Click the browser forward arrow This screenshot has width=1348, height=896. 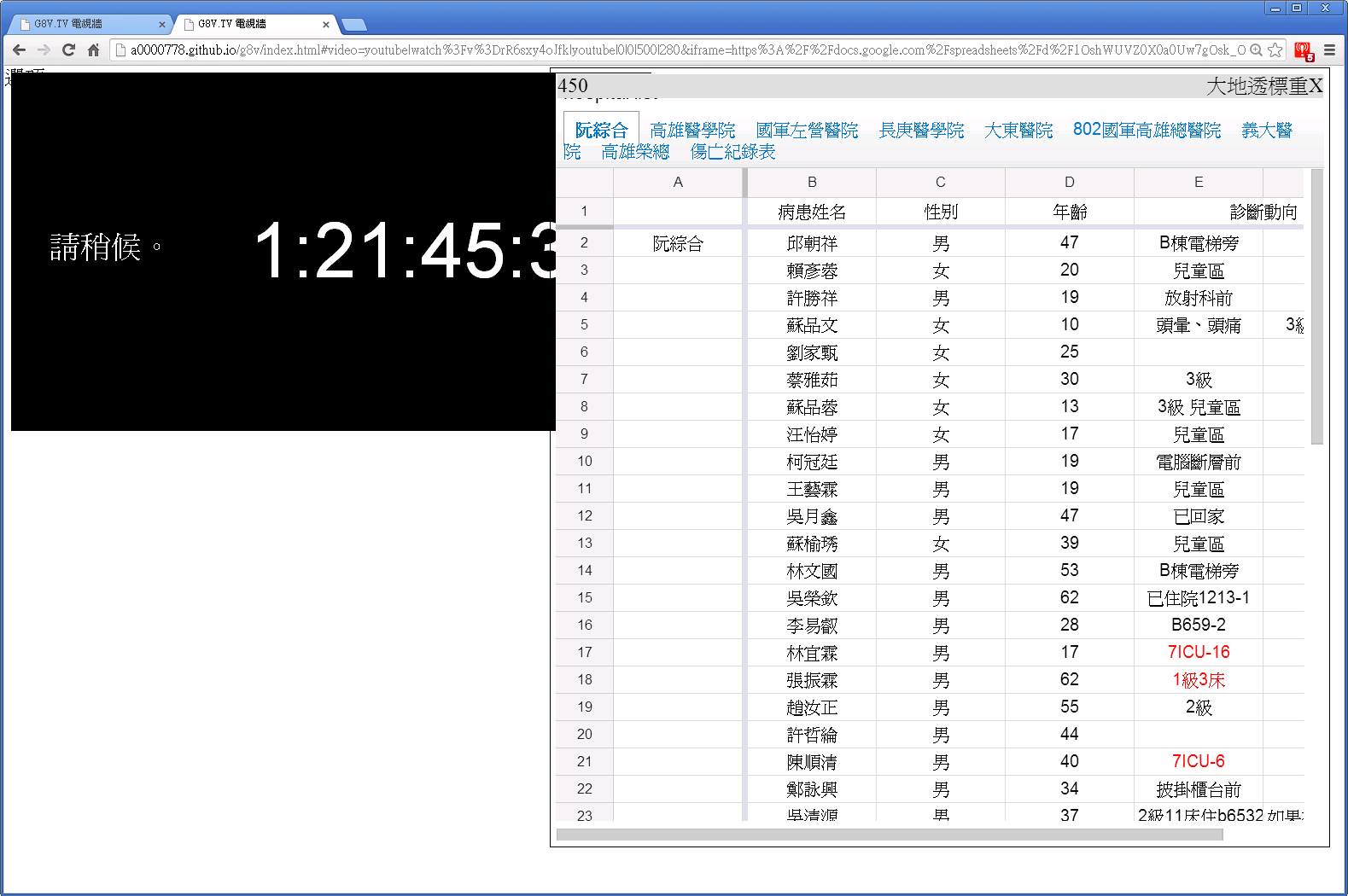point(44,50)
